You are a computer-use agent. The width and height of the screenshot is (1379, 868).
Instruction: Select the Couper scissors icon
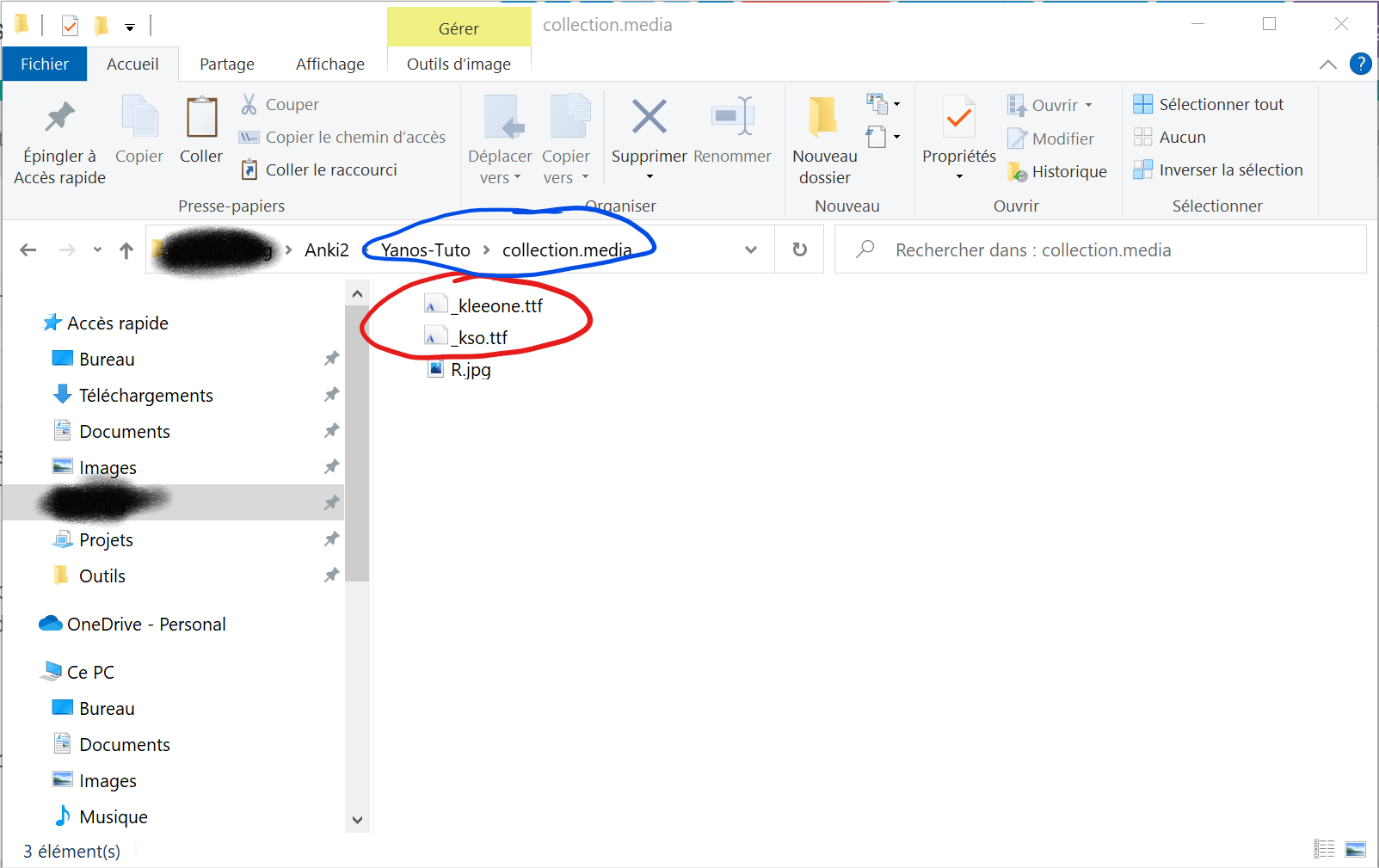click(x=249, y=103)
